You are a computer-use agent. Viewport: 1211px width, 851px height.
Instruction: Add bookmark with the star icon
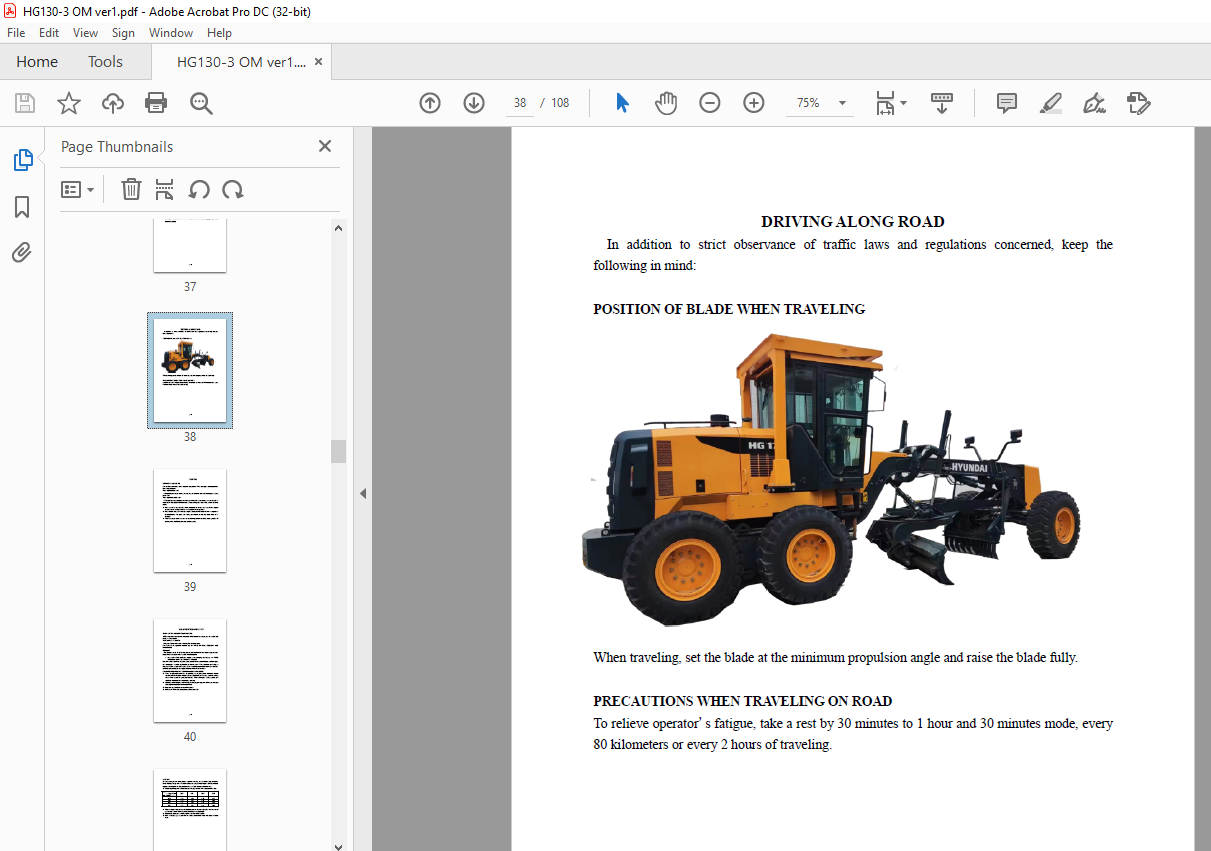(x=68, y=103)
